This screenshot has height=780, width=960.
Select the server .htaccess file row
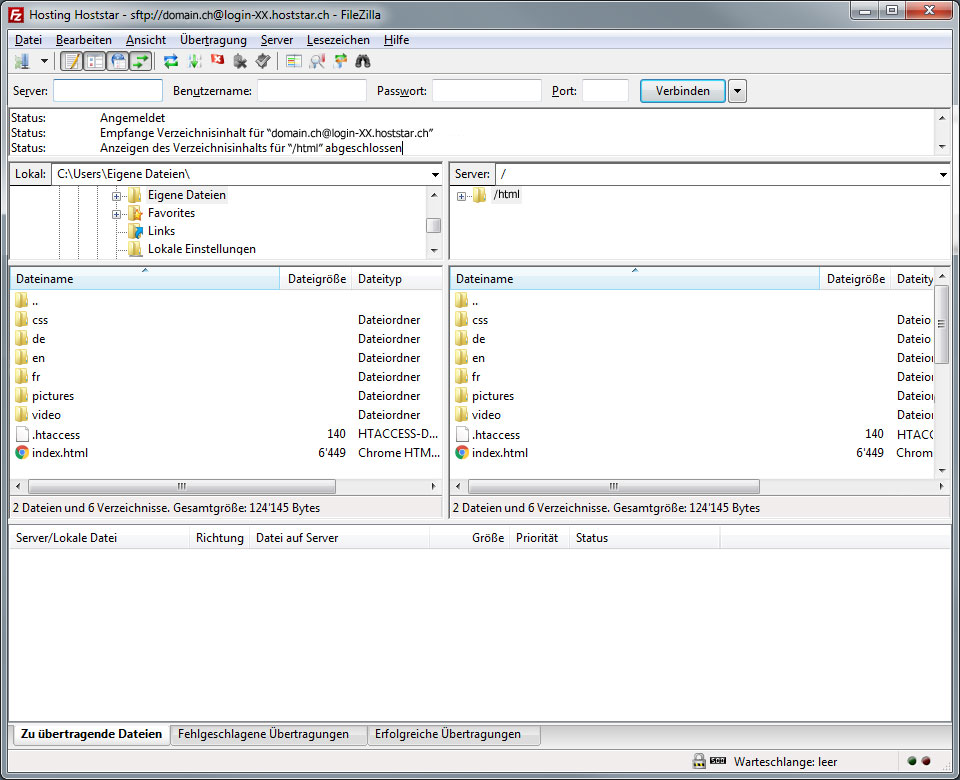click(x=692, y=434)
